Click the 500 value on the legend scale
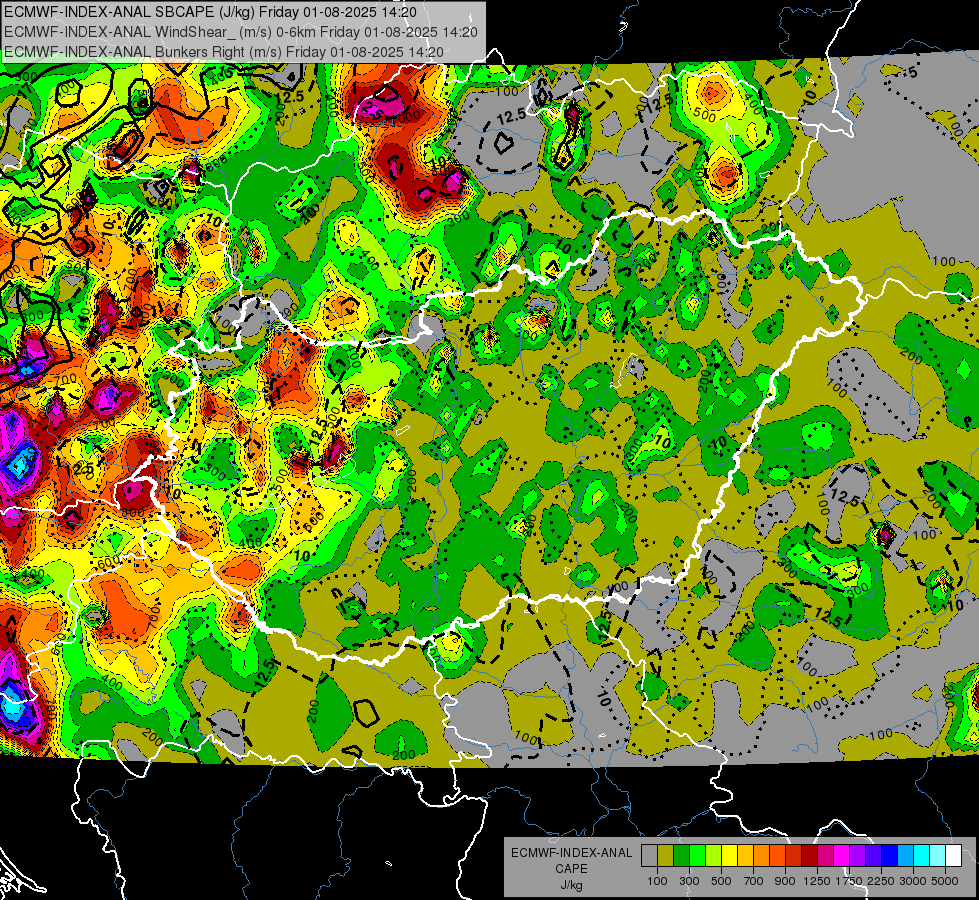 721,881
